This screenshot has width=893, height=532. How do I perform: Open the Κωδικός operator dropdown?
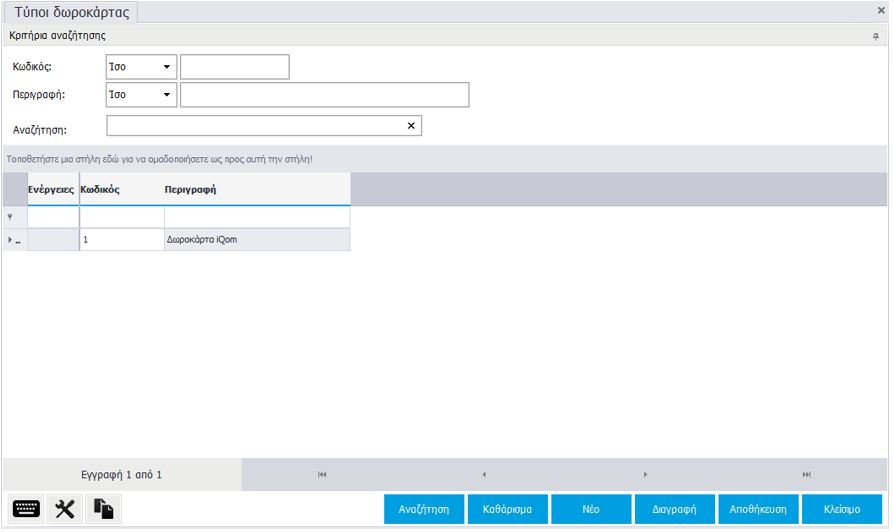coord(166,67)
